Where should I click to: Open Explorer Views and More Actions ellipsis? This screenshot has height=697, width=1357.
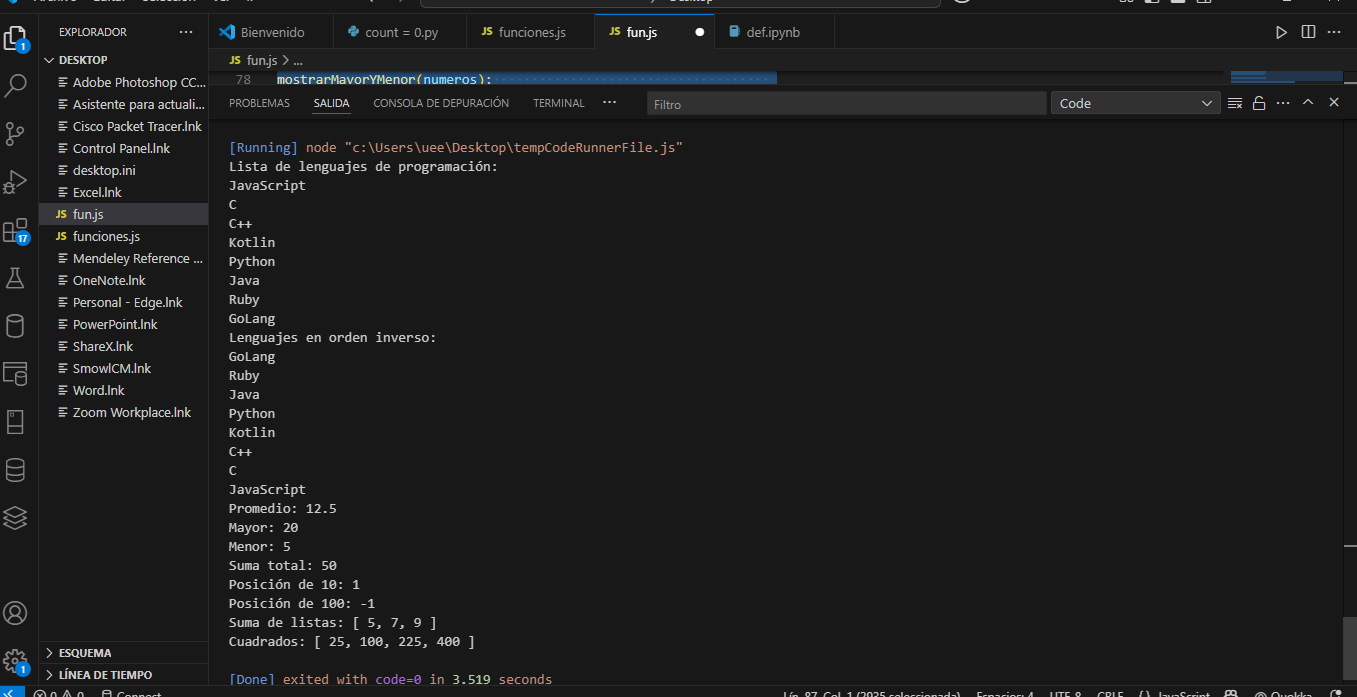186,32
